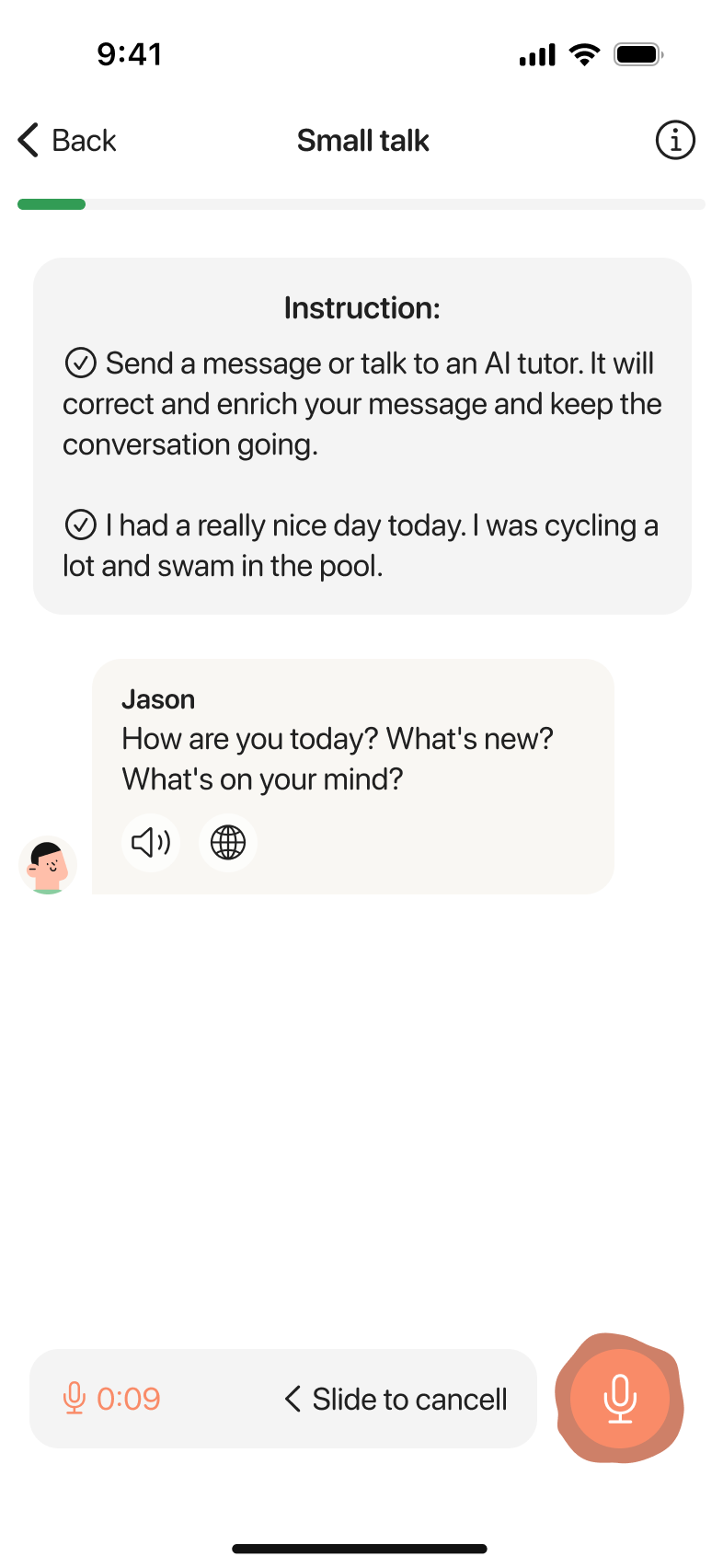This screenshot has height=1568, width=723.
Task: Tap the Slide to cancel text
Action: (409, 1399)
